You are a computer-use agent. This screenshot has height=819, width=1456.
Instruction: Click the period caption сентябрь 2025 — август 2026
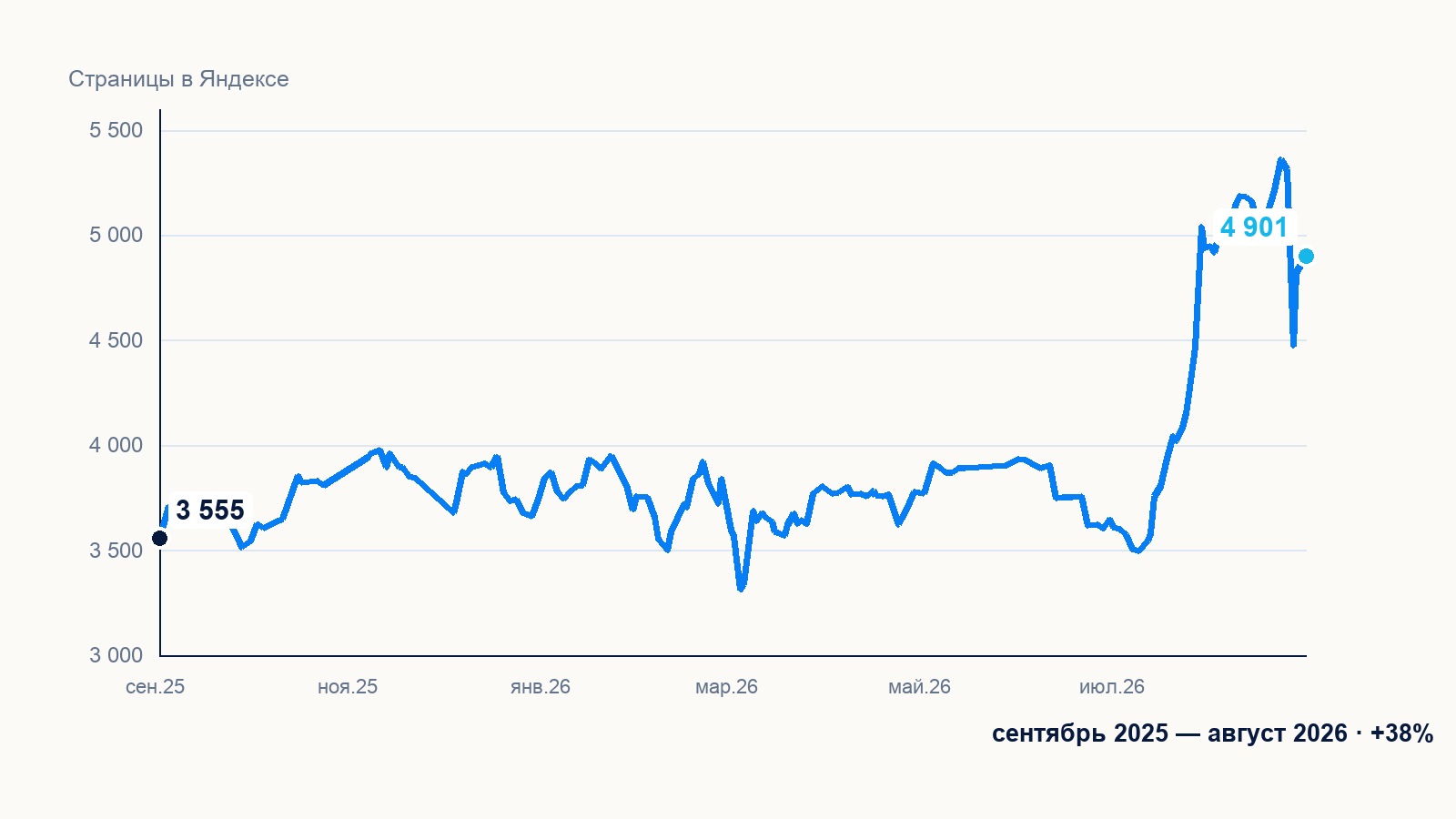[1169, 733]
